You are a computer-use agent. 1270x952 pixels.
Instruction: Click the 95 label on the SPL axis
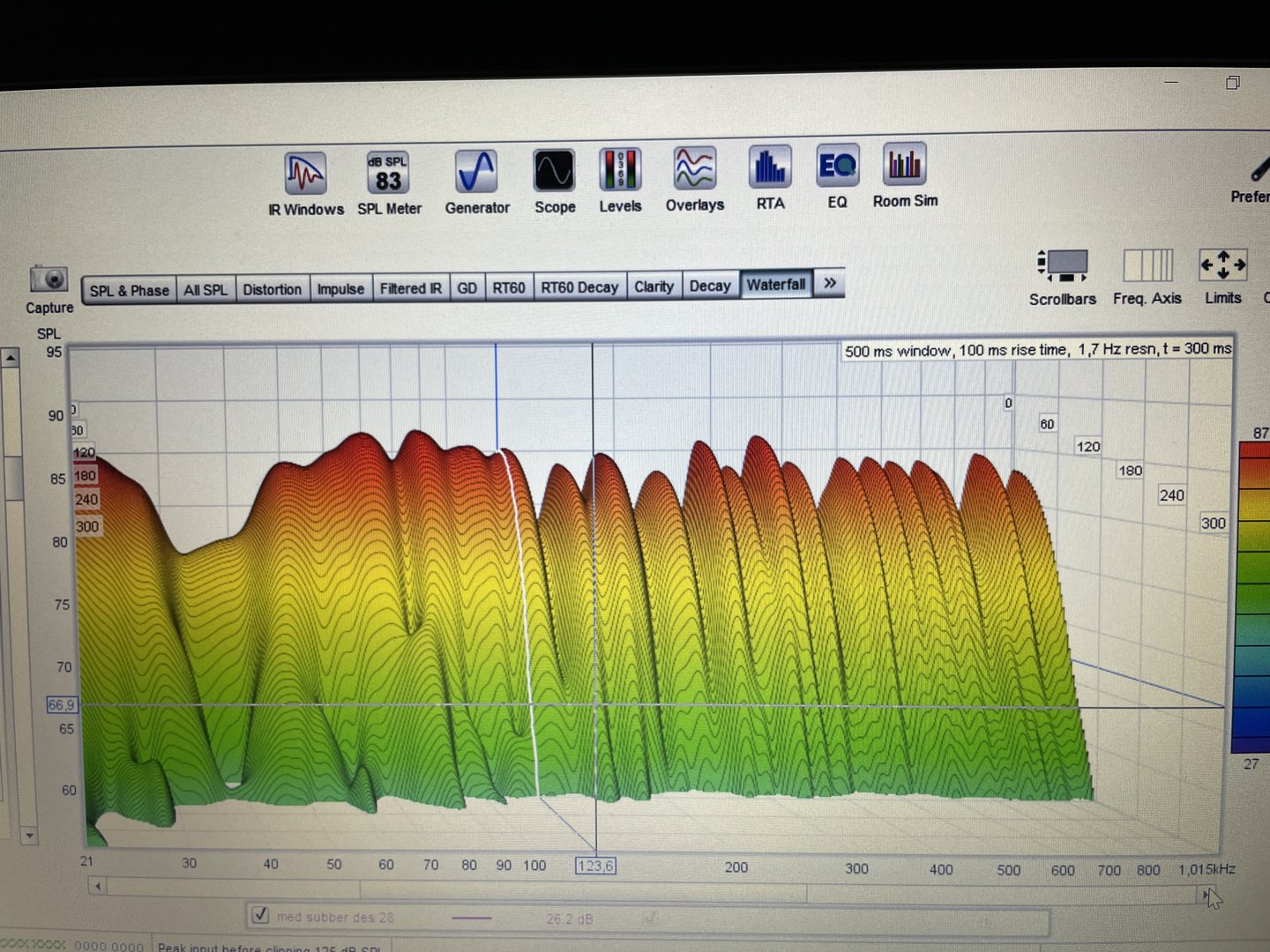[54, 352]
